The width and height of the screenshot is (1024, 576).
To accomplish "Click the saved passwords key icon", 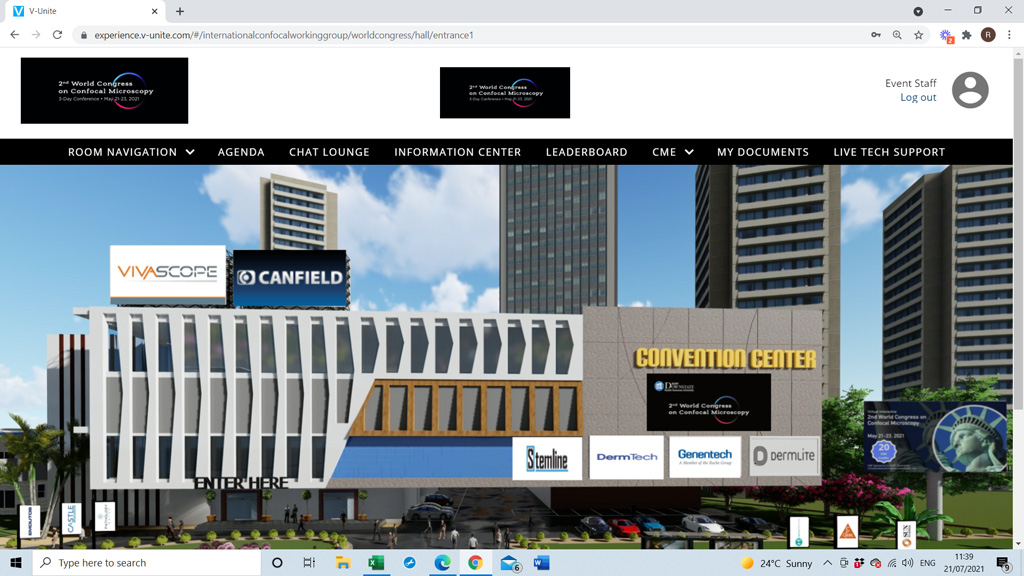I will pyautogui.click(x=876, y=35).
